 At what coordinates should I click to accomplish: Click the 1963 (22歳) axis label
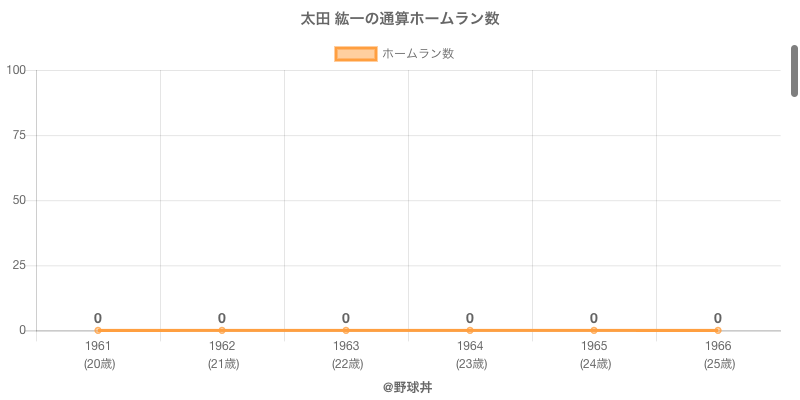pos(346,355)
